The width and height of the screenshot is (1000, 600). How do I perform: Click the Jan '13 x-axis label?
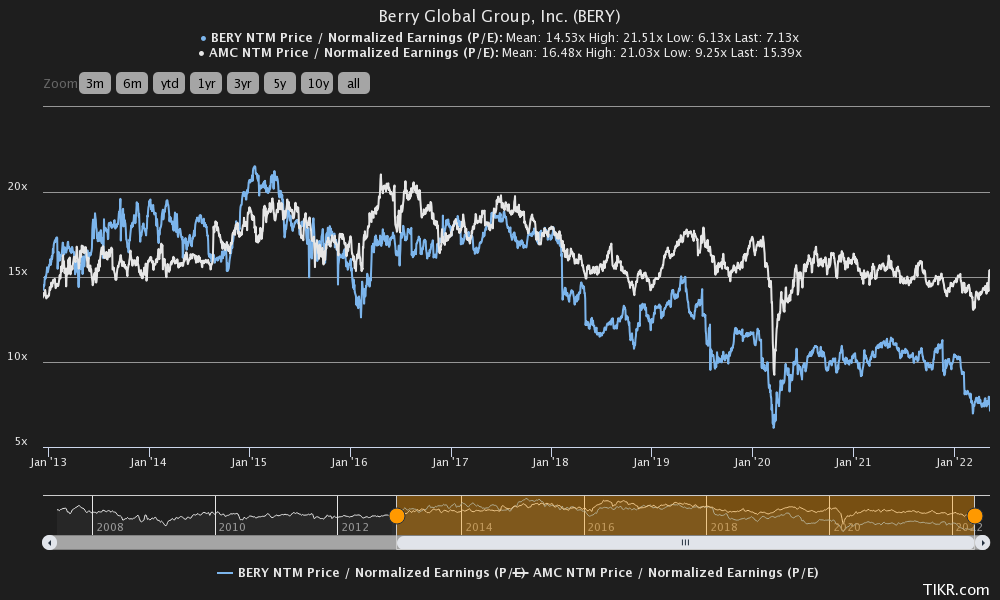pos(48,462)
